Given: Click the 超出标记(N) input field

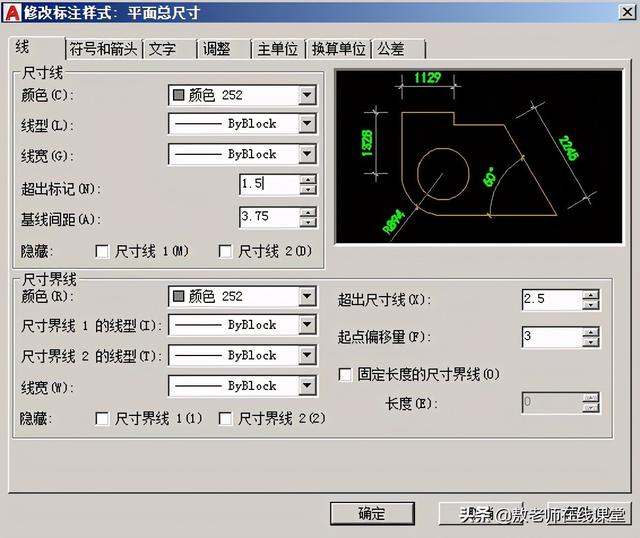Looking at the screenshot, I should pos(270,184).
